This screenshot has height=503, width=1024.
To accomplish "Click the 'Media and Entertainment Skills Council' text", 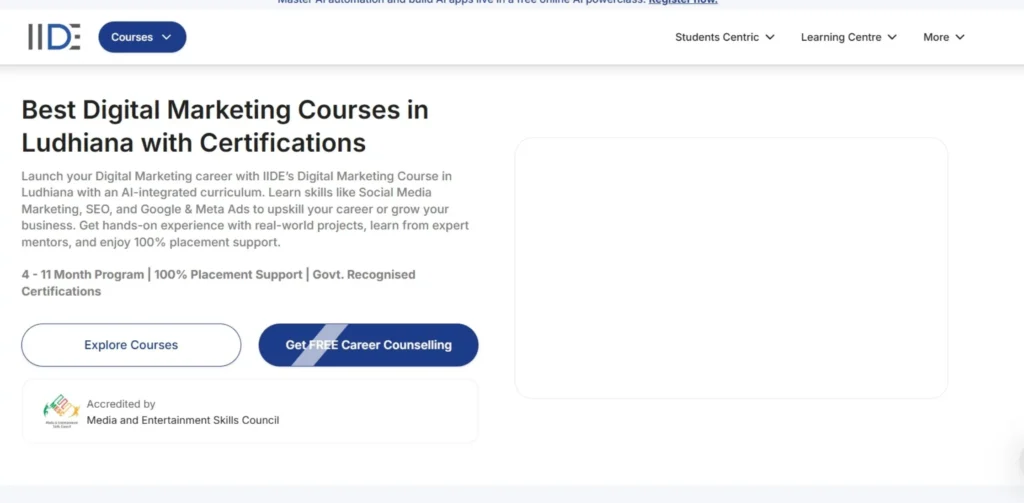I will coord(183,420).
